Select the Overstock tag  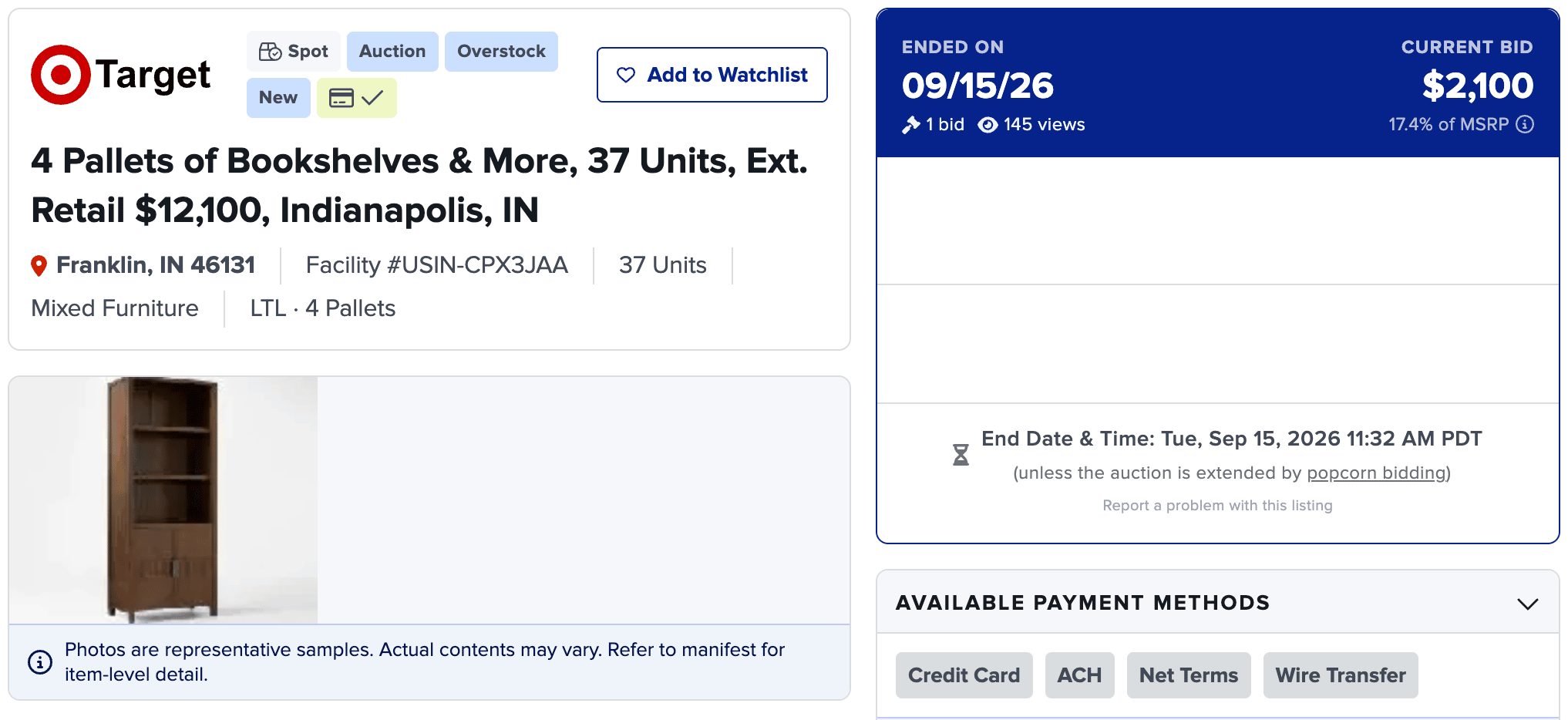coord(501,52)
